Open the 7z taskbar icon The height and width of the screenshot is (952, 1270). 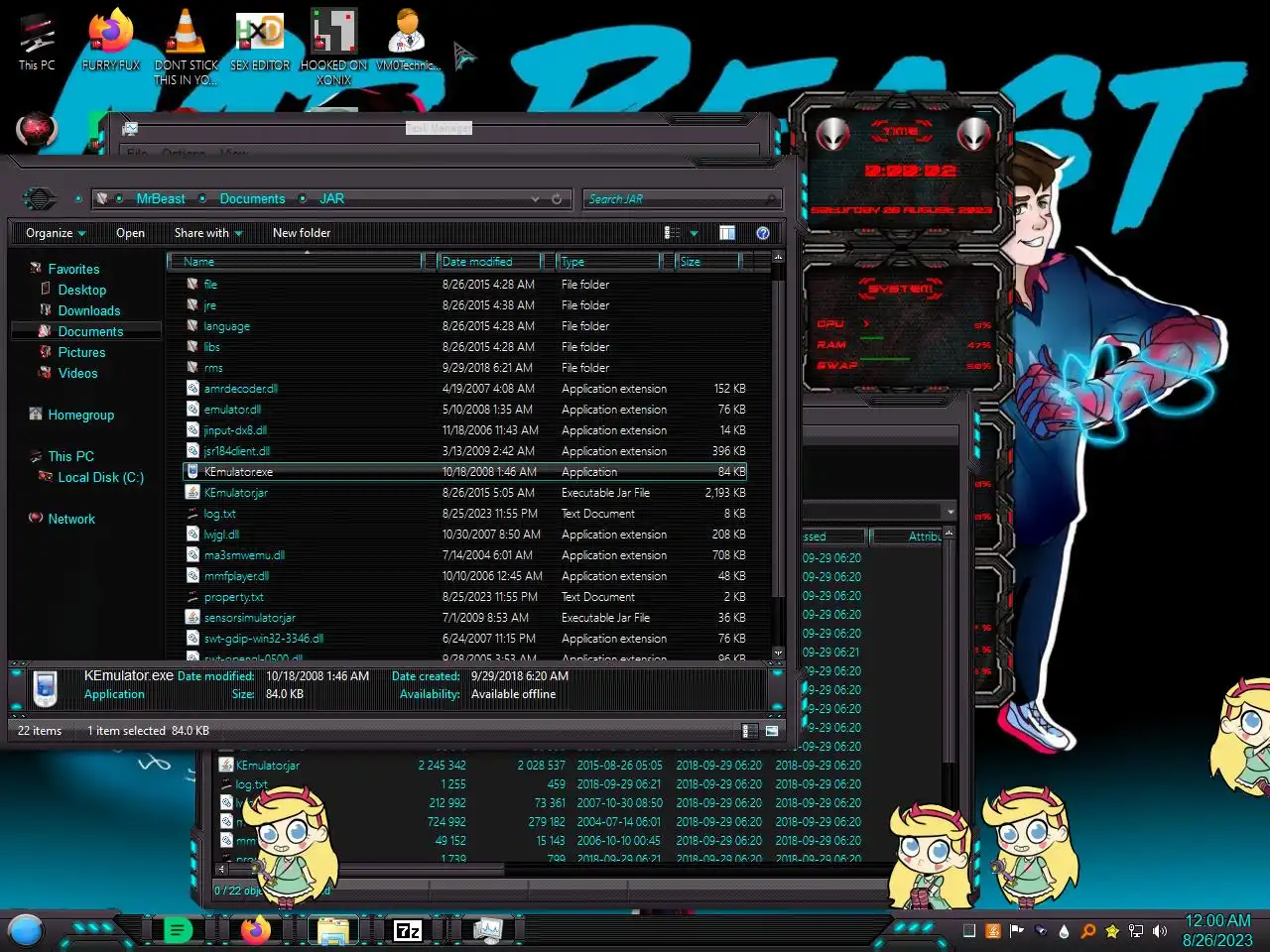[x=408, y=930]
